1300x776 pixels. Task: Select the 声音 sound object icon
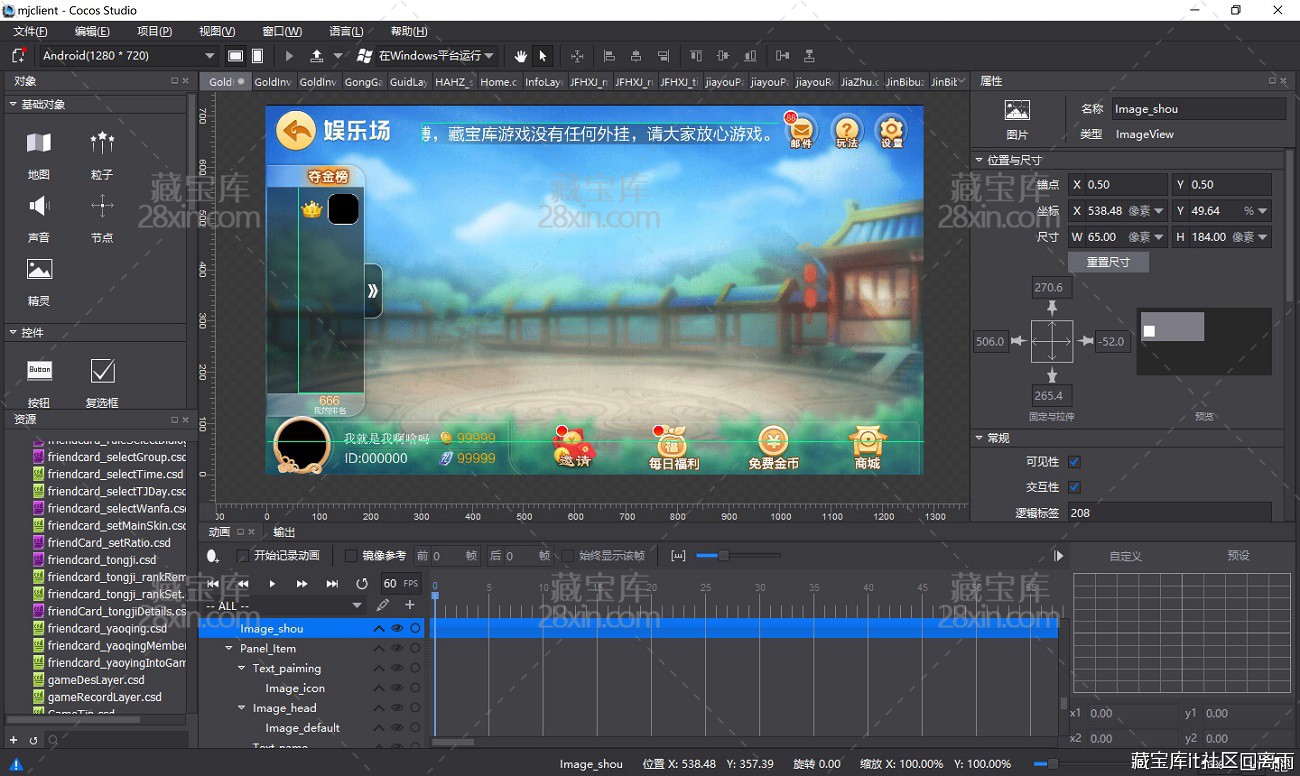[x=39, y=206]
